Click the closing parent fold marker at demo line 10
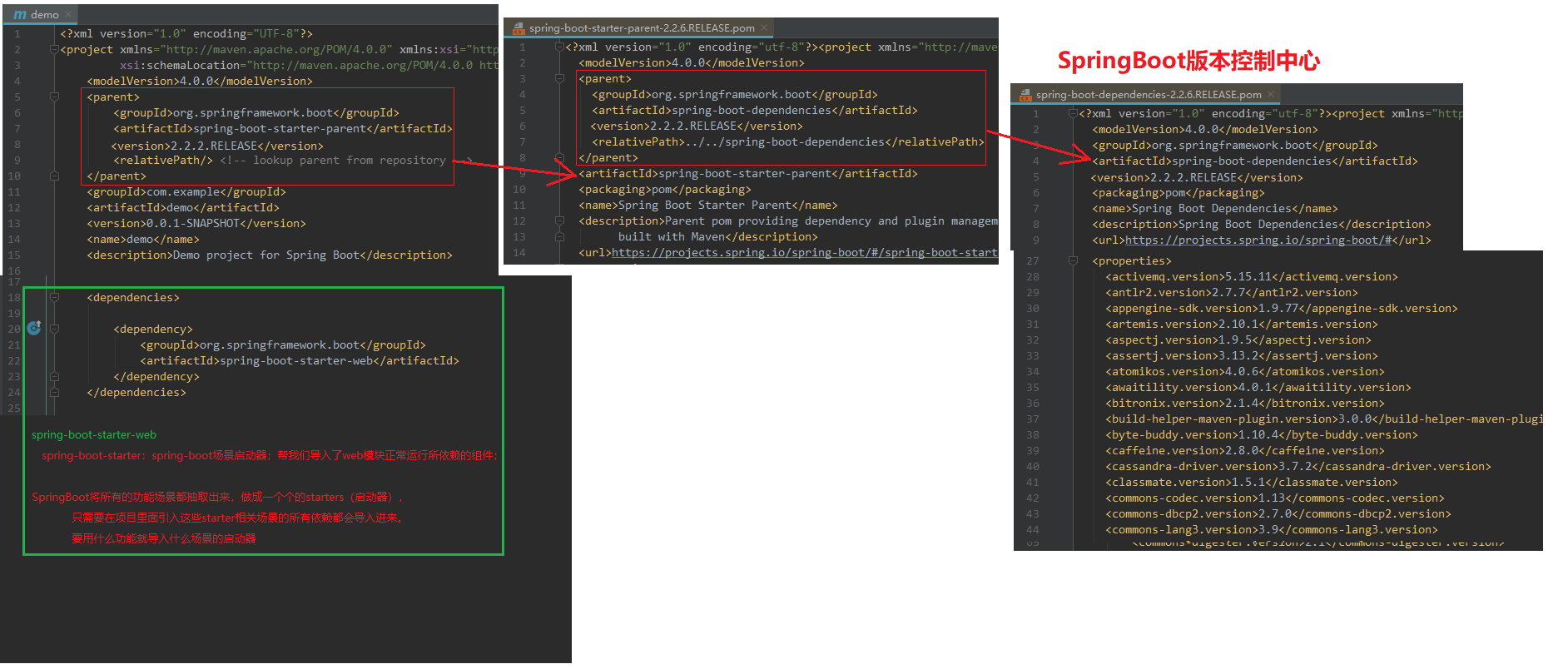The image size is (1568, 669). (x=54, y=176)
